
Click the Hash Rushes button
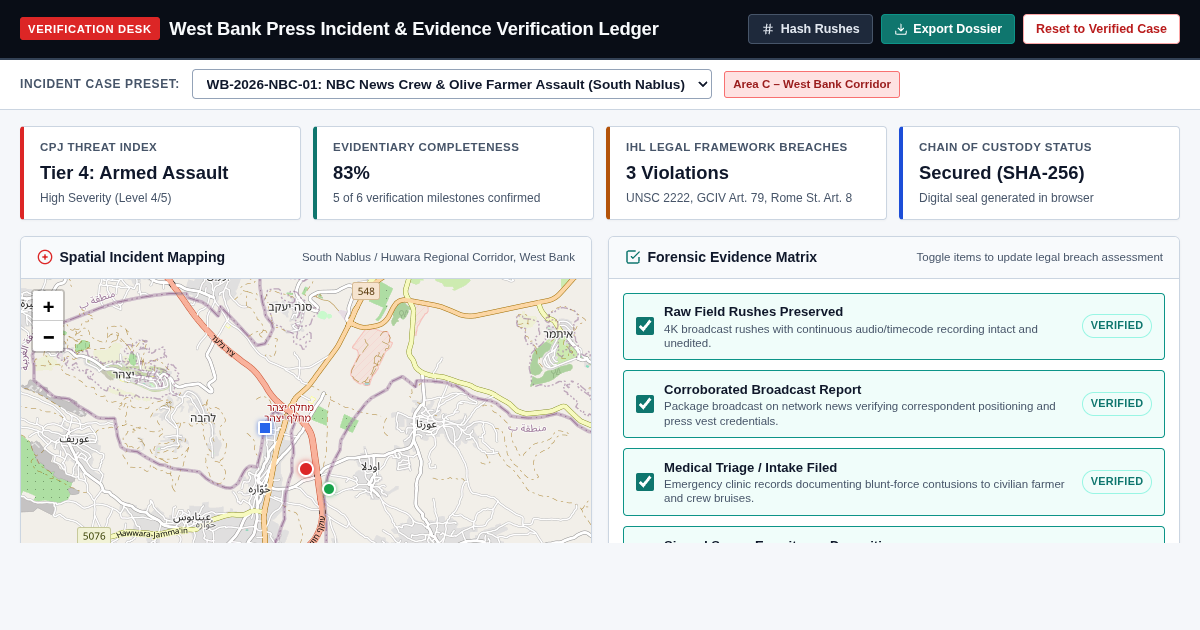click(810, 29)
